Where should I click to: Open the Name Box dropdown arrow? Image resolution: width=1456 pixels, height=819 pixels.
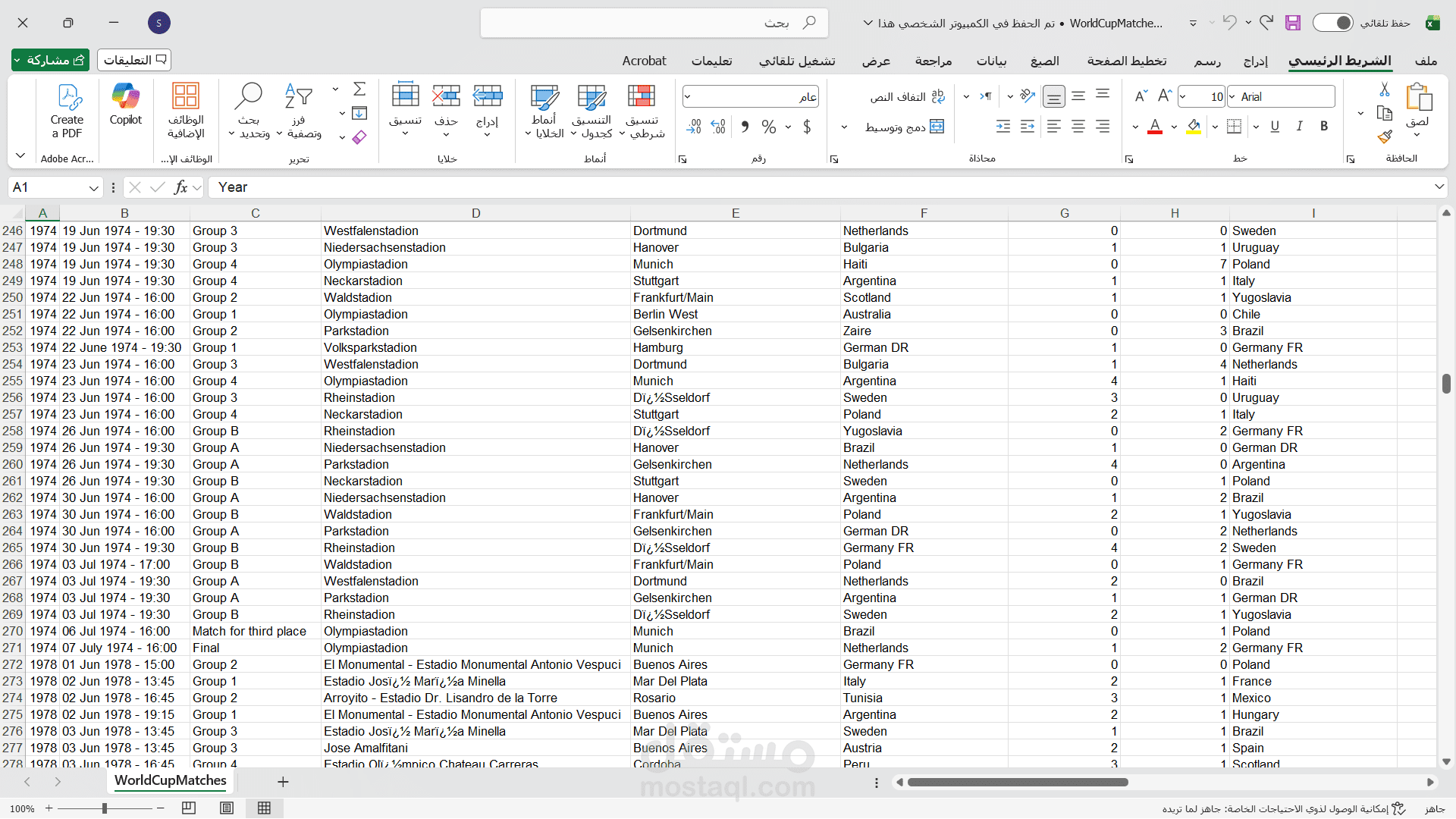(93, 187)
